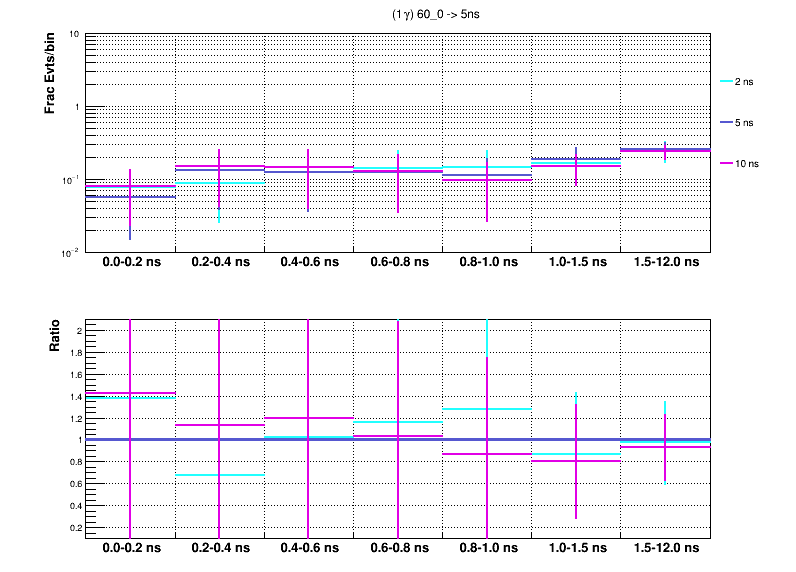Click lower plot's "1.0-1.5 ns" bin label
Screen dimensions: 796x572
pos(576,550)
